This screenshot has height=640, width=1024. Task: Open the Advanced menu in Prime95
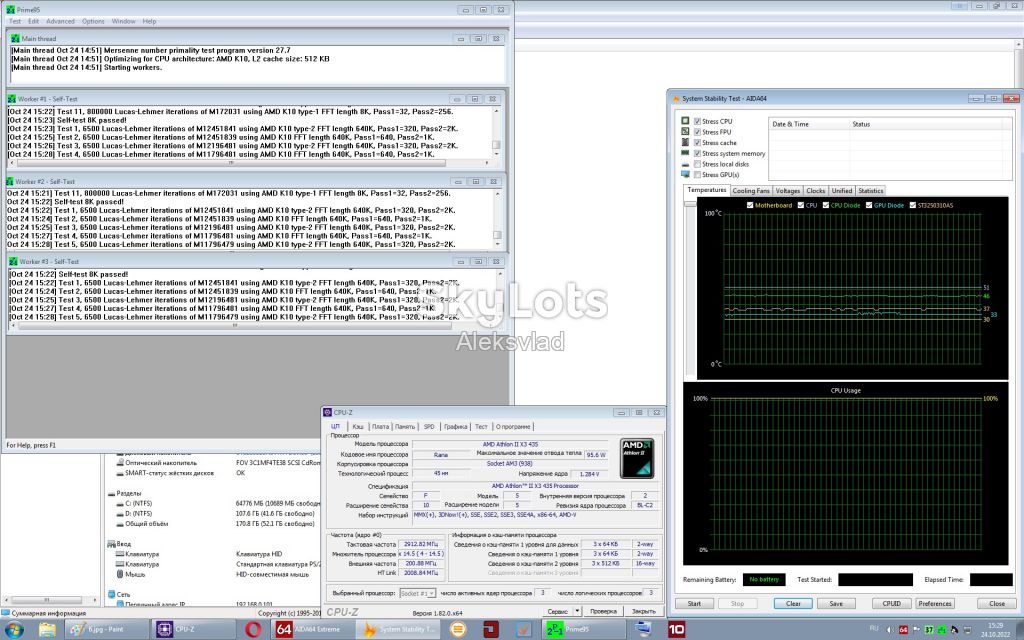[x=60, y=22]
